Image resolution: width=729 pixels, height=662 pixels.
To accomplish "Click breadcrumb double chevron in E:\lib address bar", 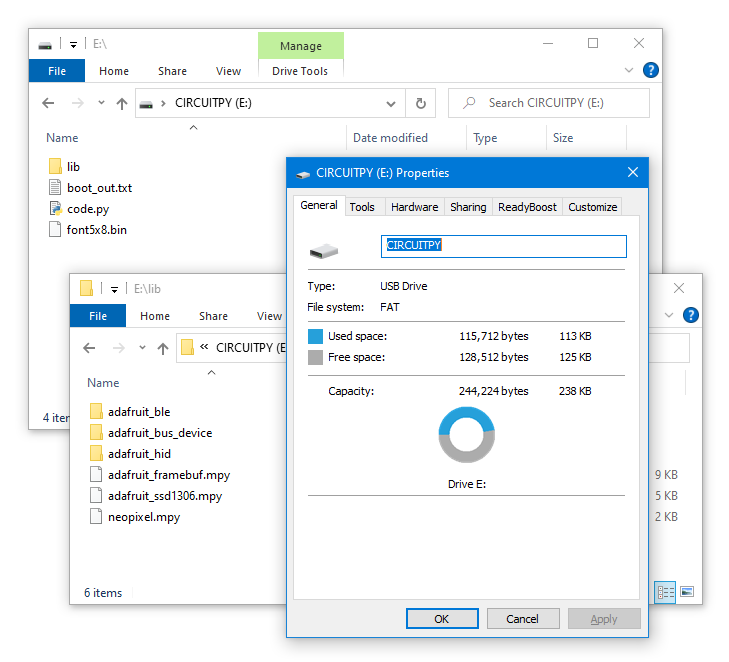I will tap(204, 347).
